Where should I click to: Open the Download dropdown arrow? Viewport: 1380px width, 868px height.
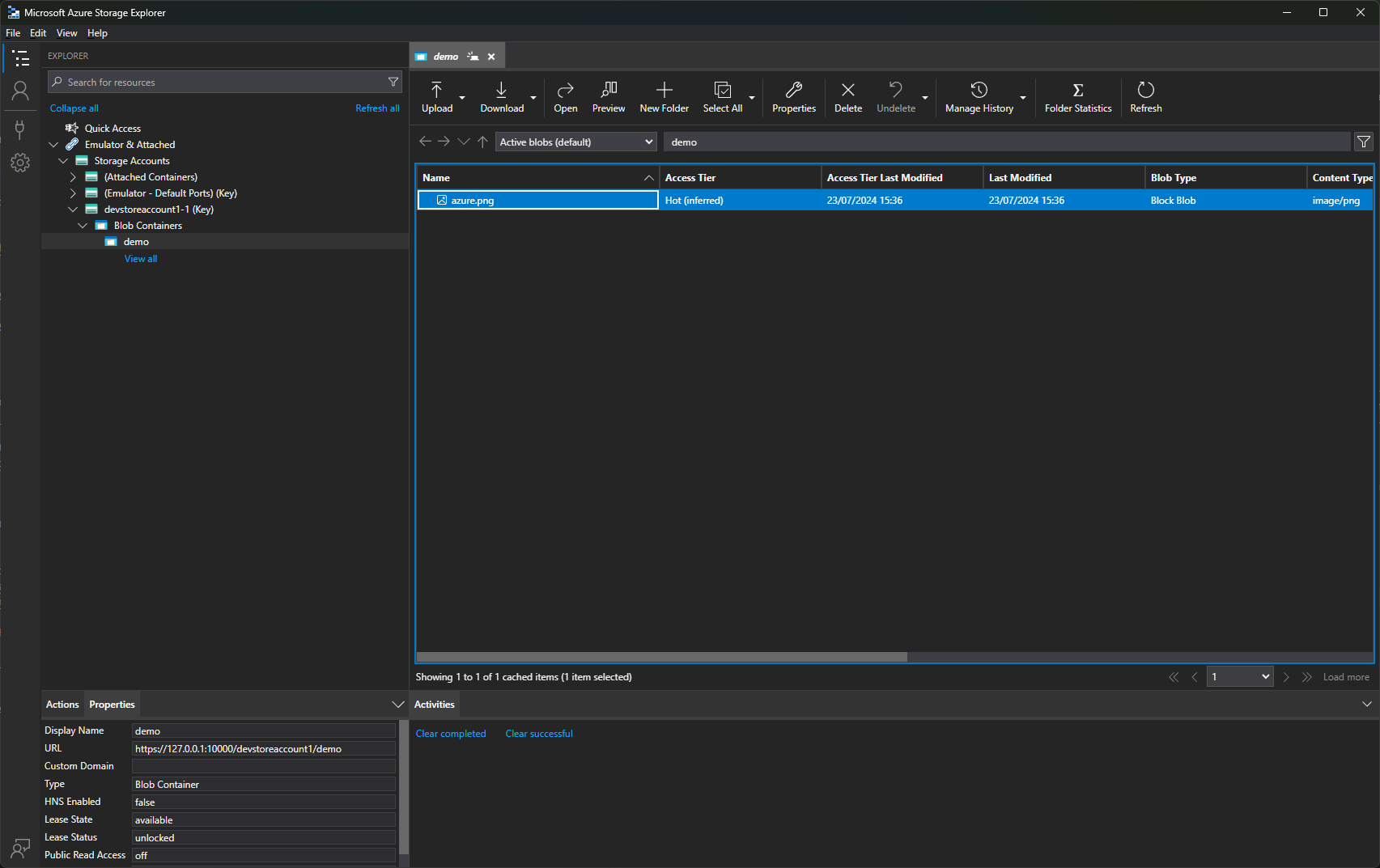pos(533,98)
